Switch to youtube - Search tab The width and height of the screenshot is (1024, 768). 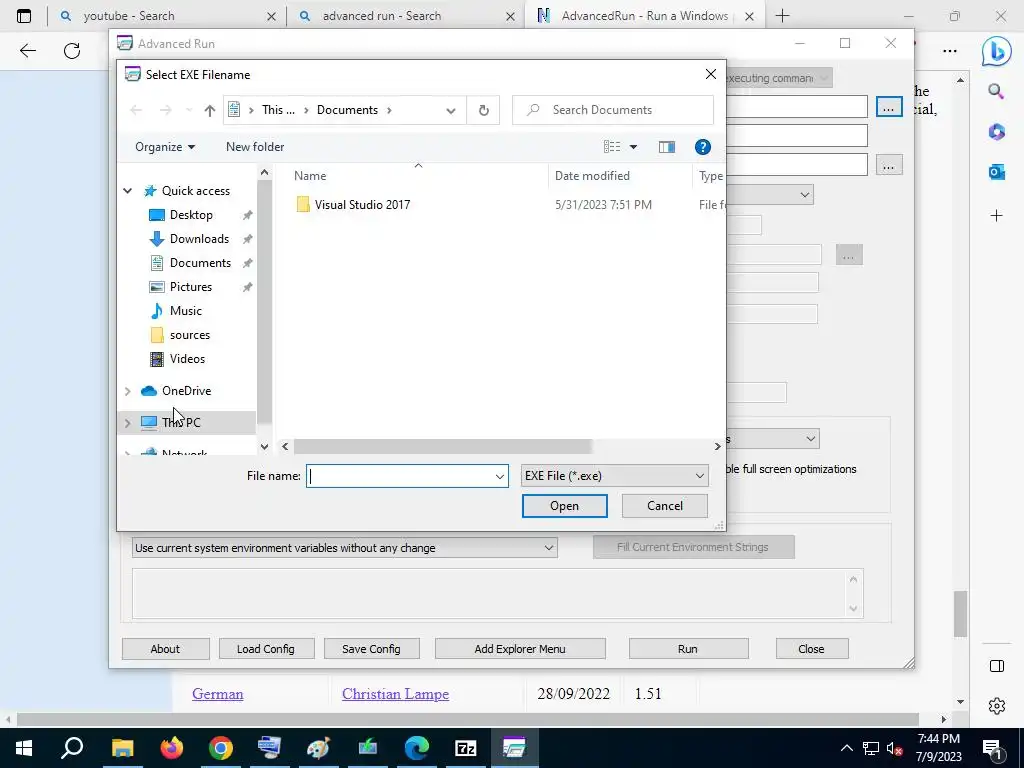pos(167,16)
